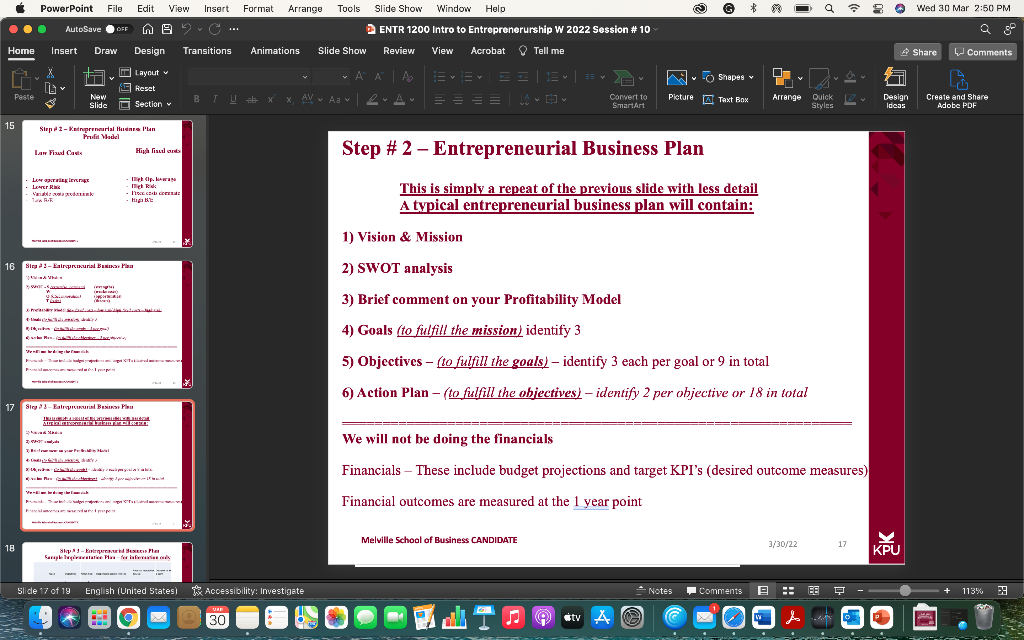Adjust the zoom slider
This screenshot has width=1024, height=640.
pyautogui.click(x=903, y=590)
